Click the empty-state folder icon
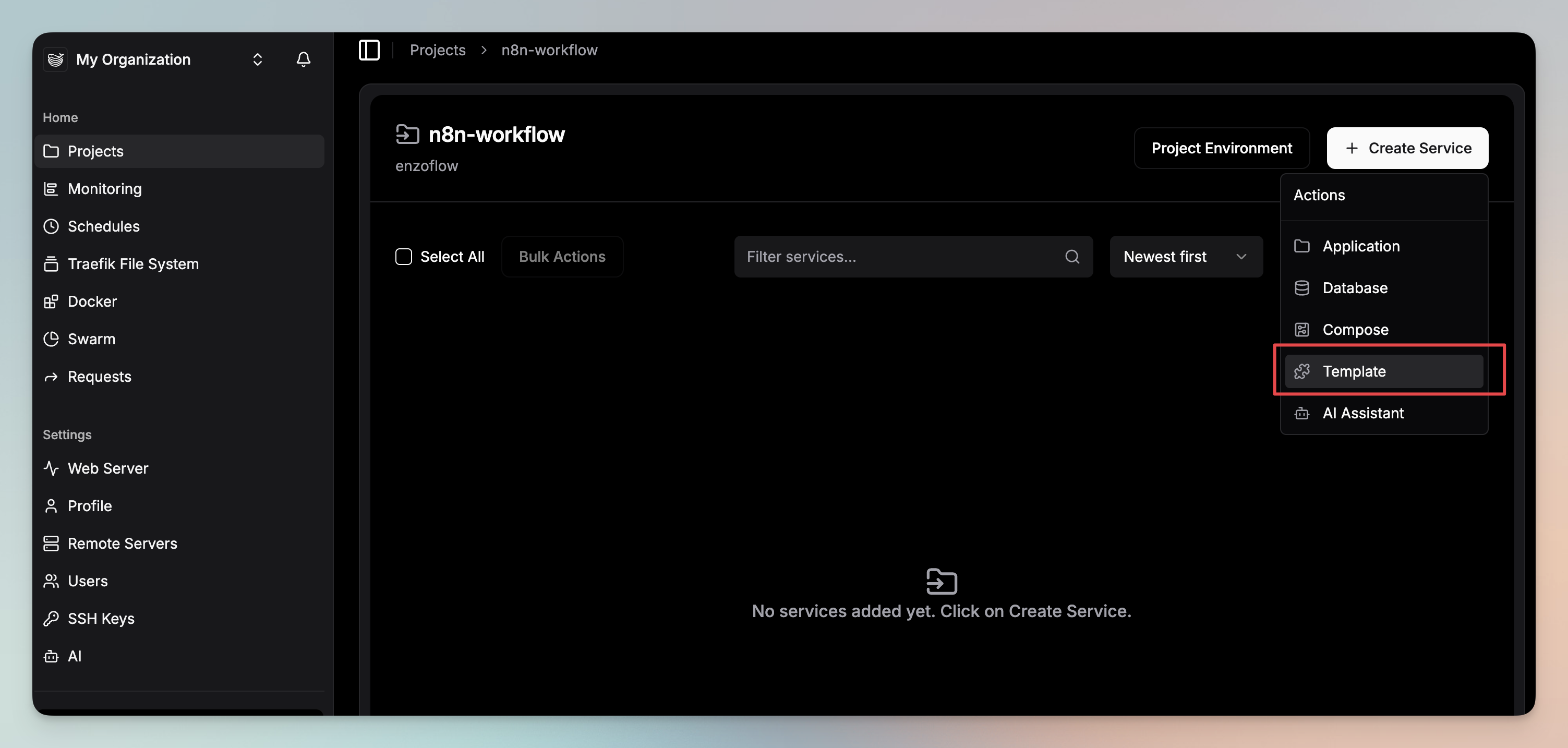1568x748 pixels. (x=942, y=581)
